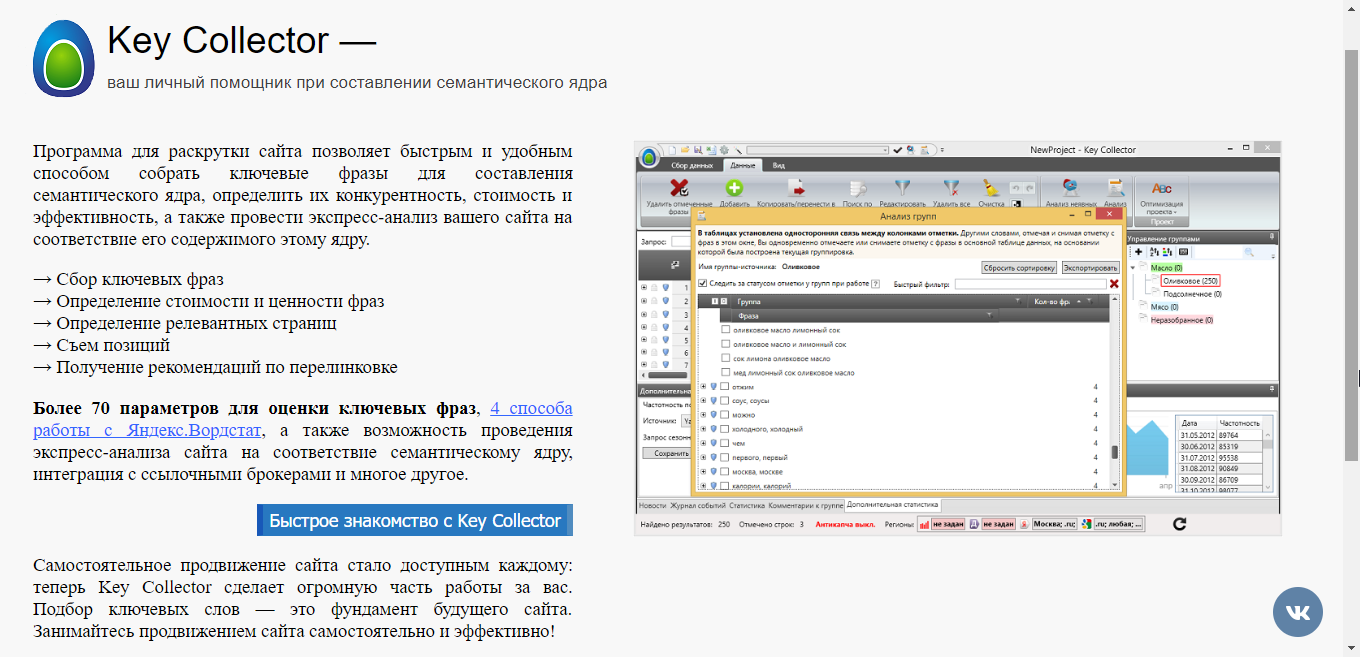Click the 'Москва; .ru;' region indicator
1360x657 pixels.
pos(1055,524)
